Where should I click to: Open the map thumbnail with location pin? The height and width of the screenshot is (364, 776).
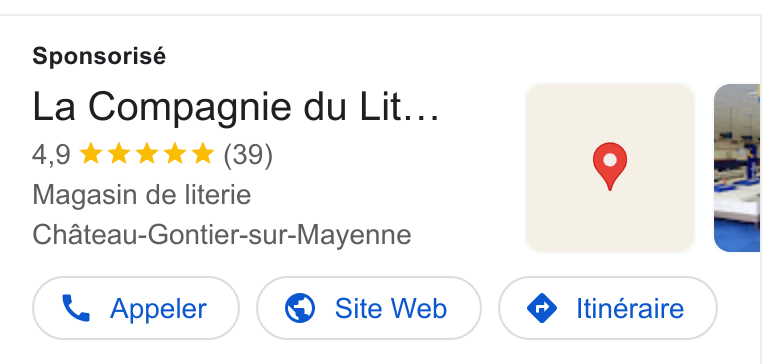610,168
